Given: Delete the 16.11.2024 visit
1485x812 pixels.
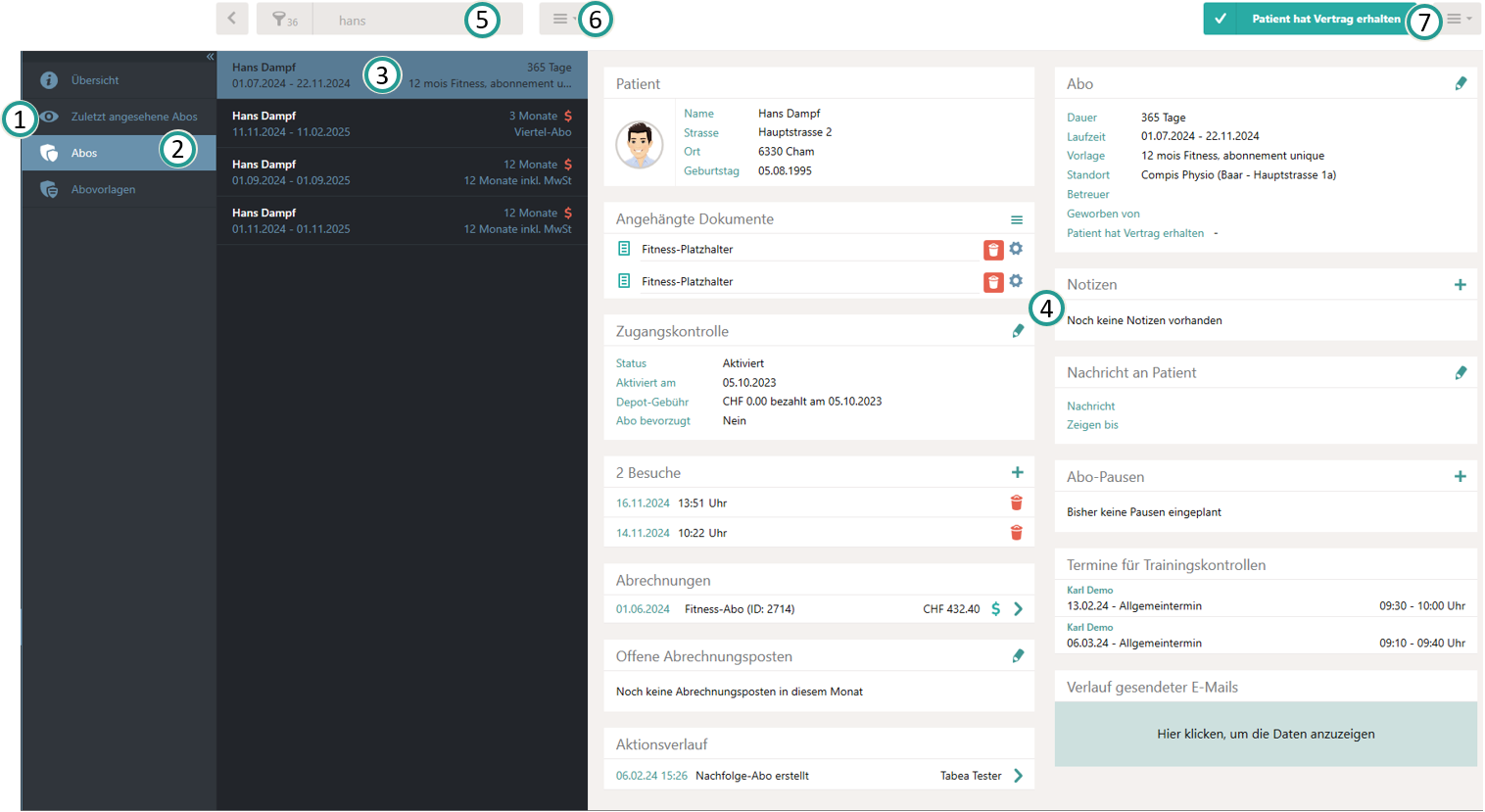Looking at the screenshot, I should click(1016, 502).
